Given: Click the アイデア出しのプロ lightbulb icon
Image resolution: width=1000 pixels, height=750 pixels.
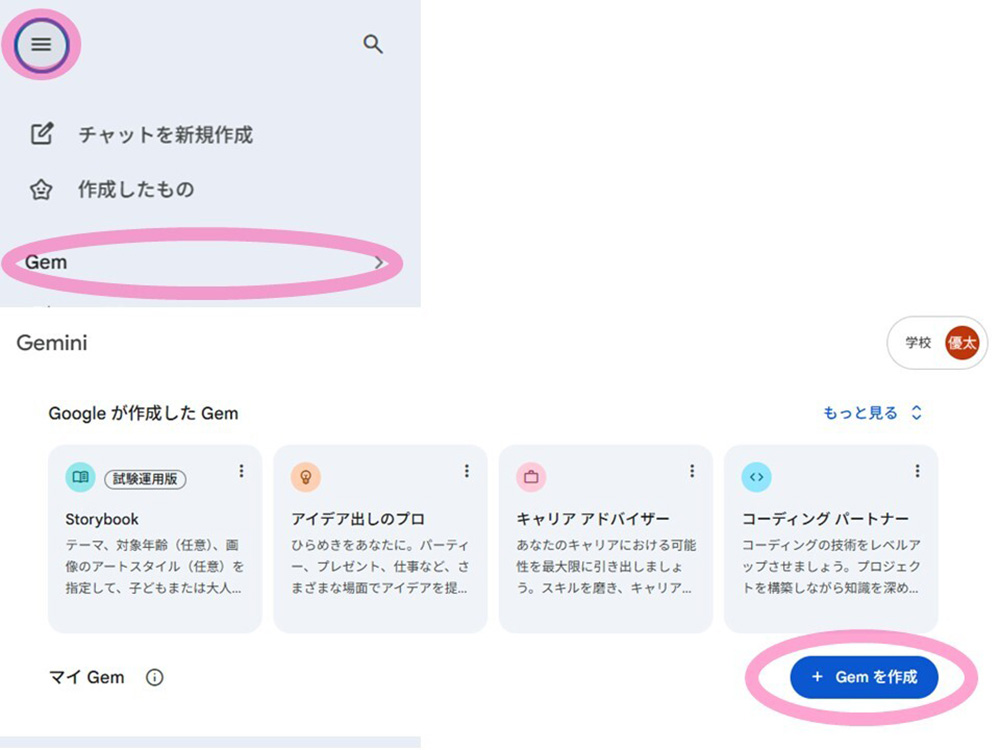Looking at the screenshot, I should pos(305,477).
